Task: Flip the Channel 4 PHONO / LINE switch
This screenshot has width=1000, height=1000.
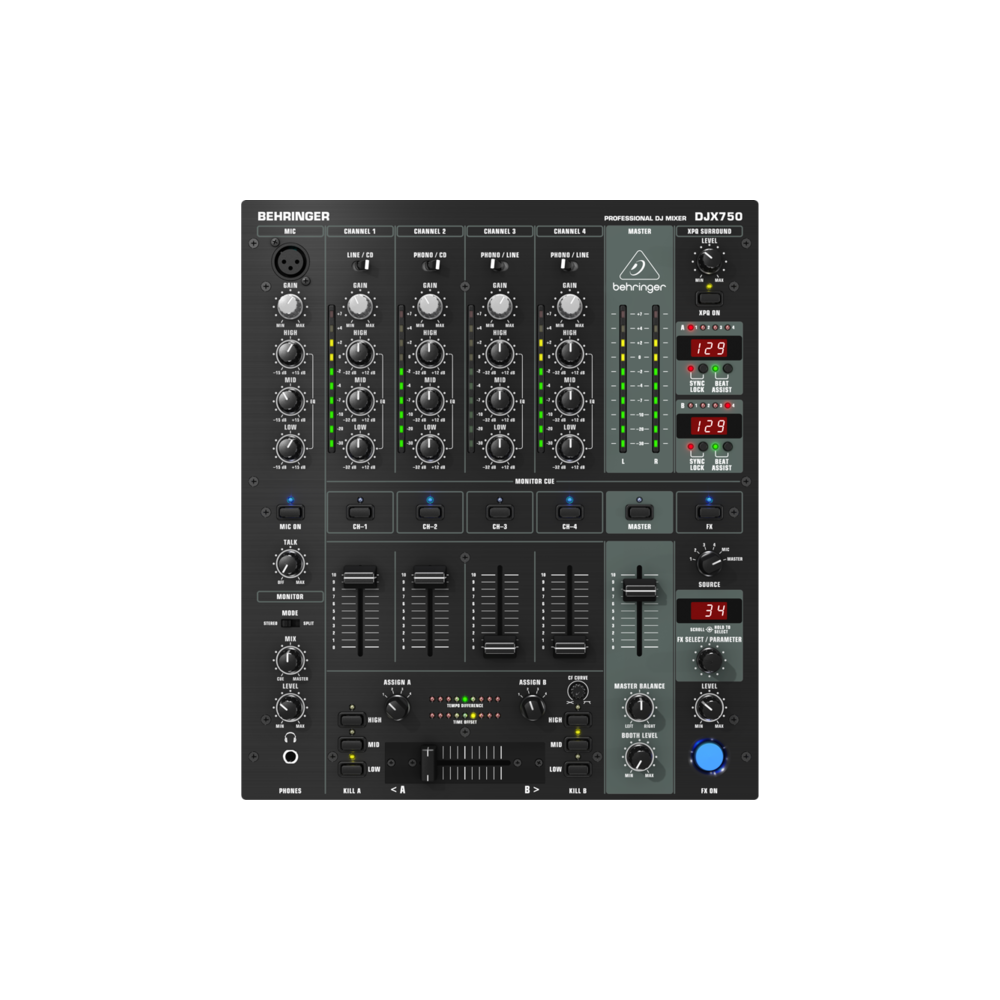Action: pyautogui.click(x=568, y=265)
